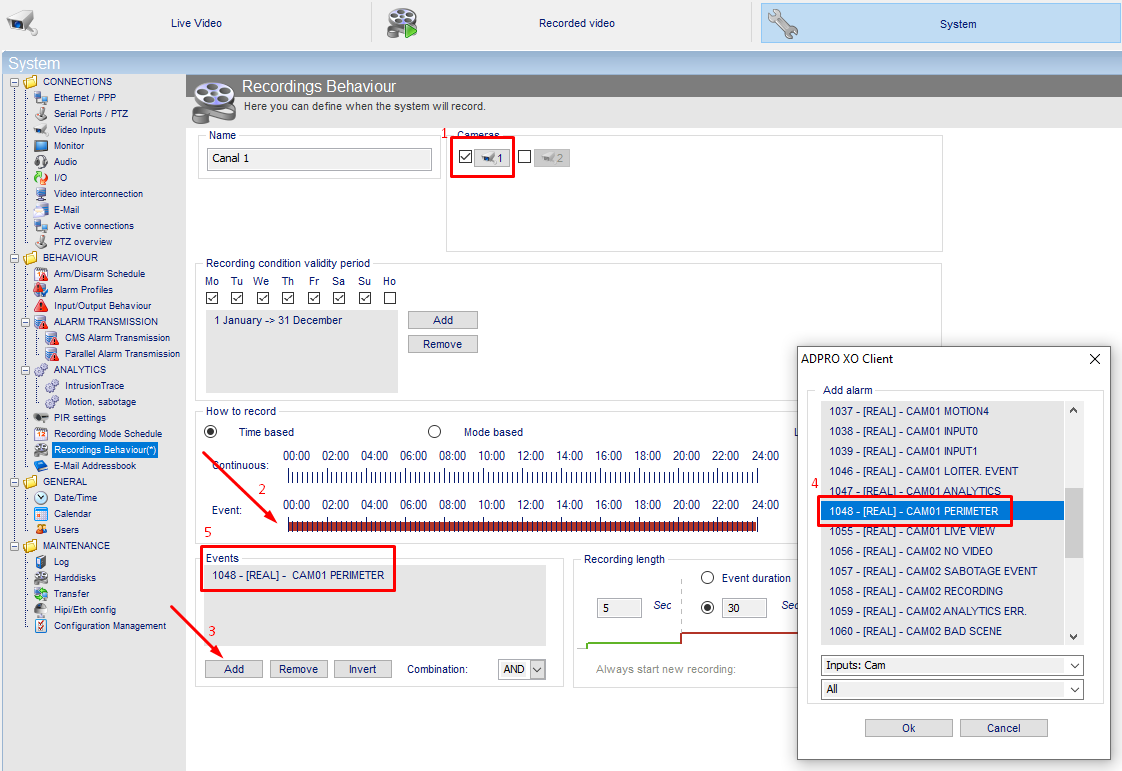Uncheck the Wednesday (We) checkbox
This screenshot has width=1122, height=771.
(263, 298)
